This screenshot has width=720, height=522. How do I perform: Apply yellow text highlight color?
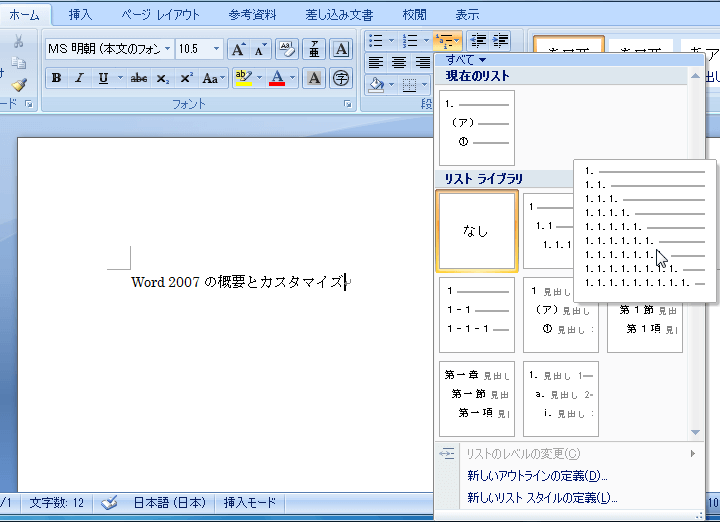click(x=244, y=78)
